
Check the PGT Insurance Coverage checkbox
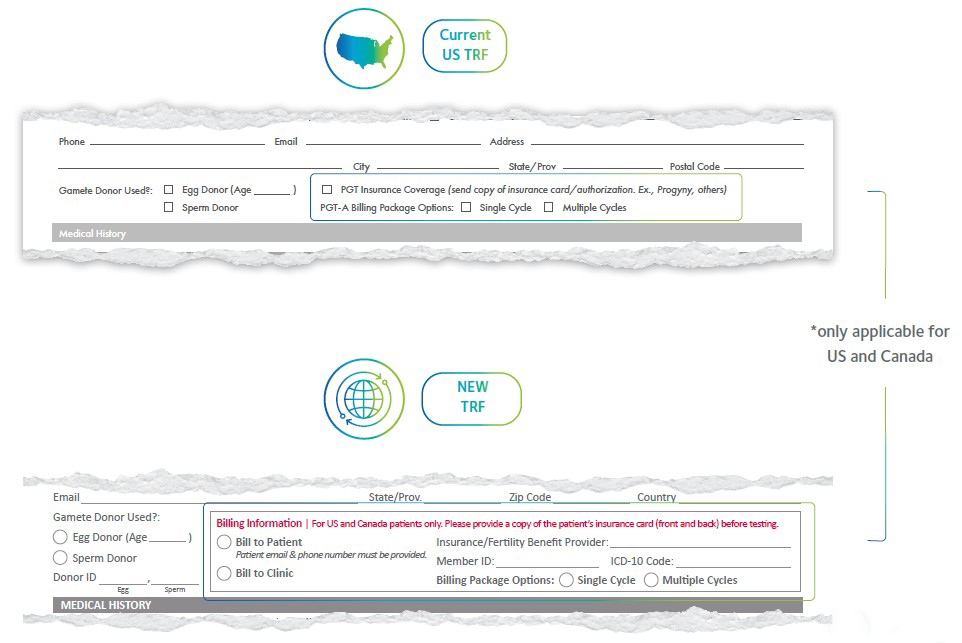pos(326,189)
